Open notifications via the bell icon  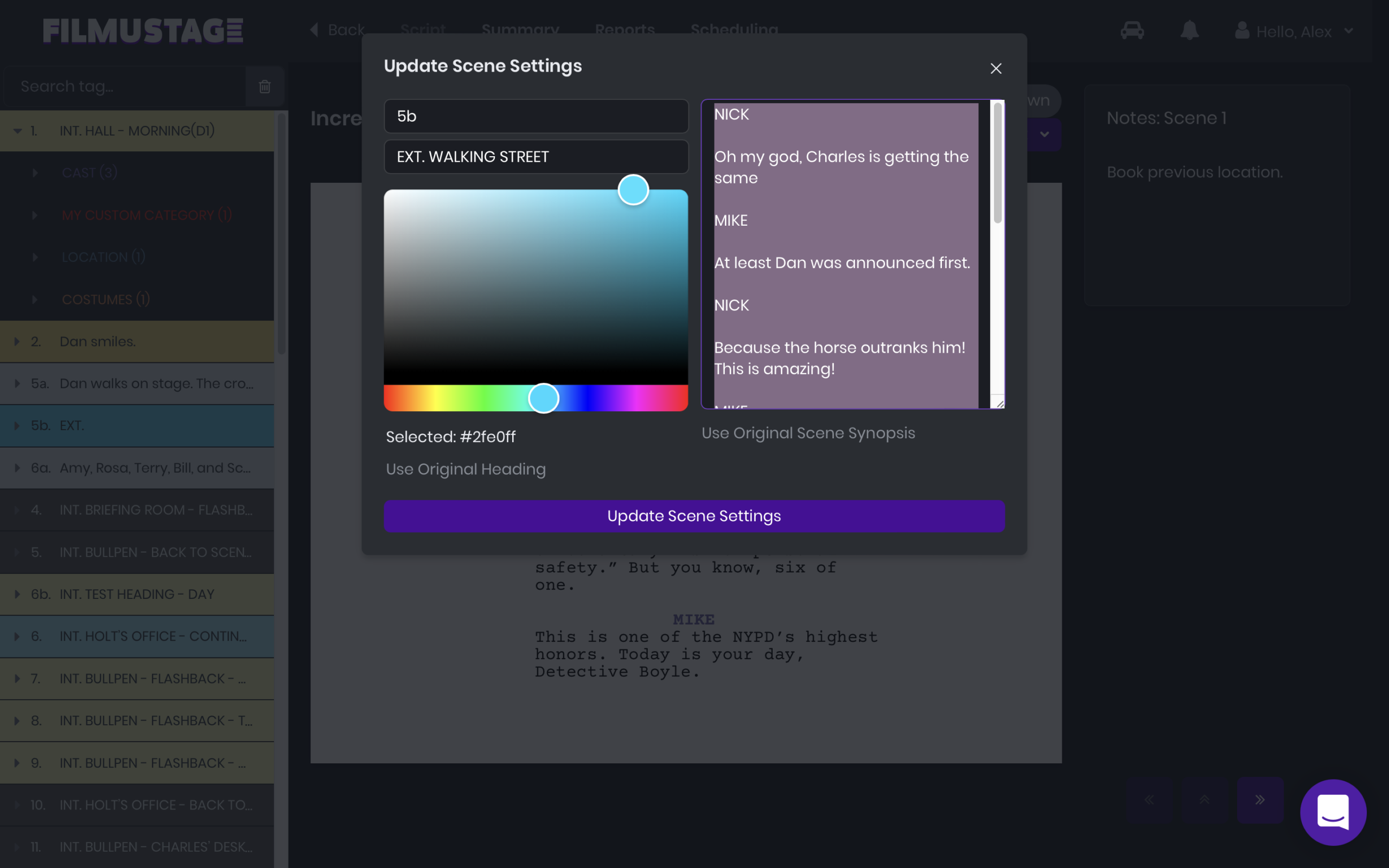tap(1189, 30)
